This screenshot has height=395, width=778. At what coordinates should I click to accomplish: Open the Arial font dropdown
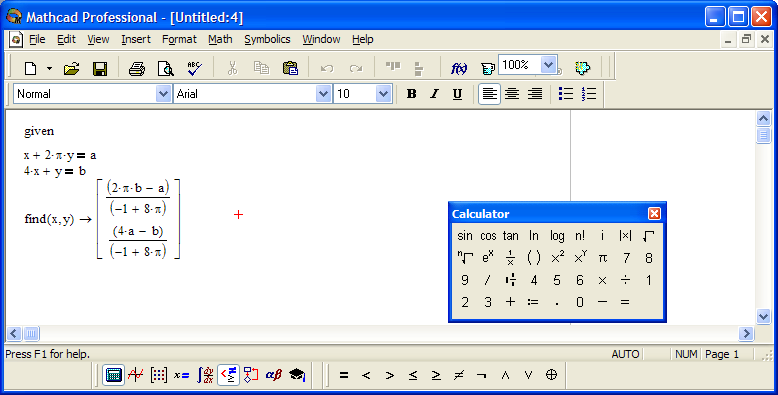click(323, 94)
